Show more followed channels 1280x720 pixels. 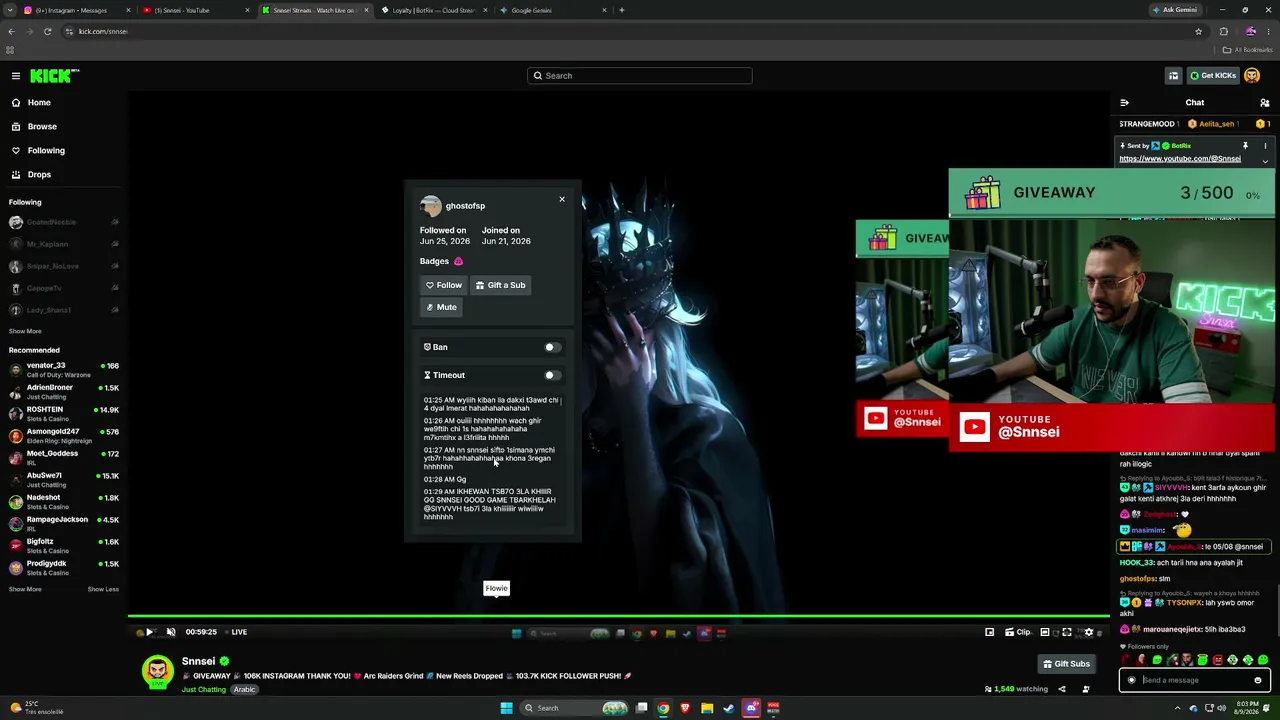coord(25,331)
